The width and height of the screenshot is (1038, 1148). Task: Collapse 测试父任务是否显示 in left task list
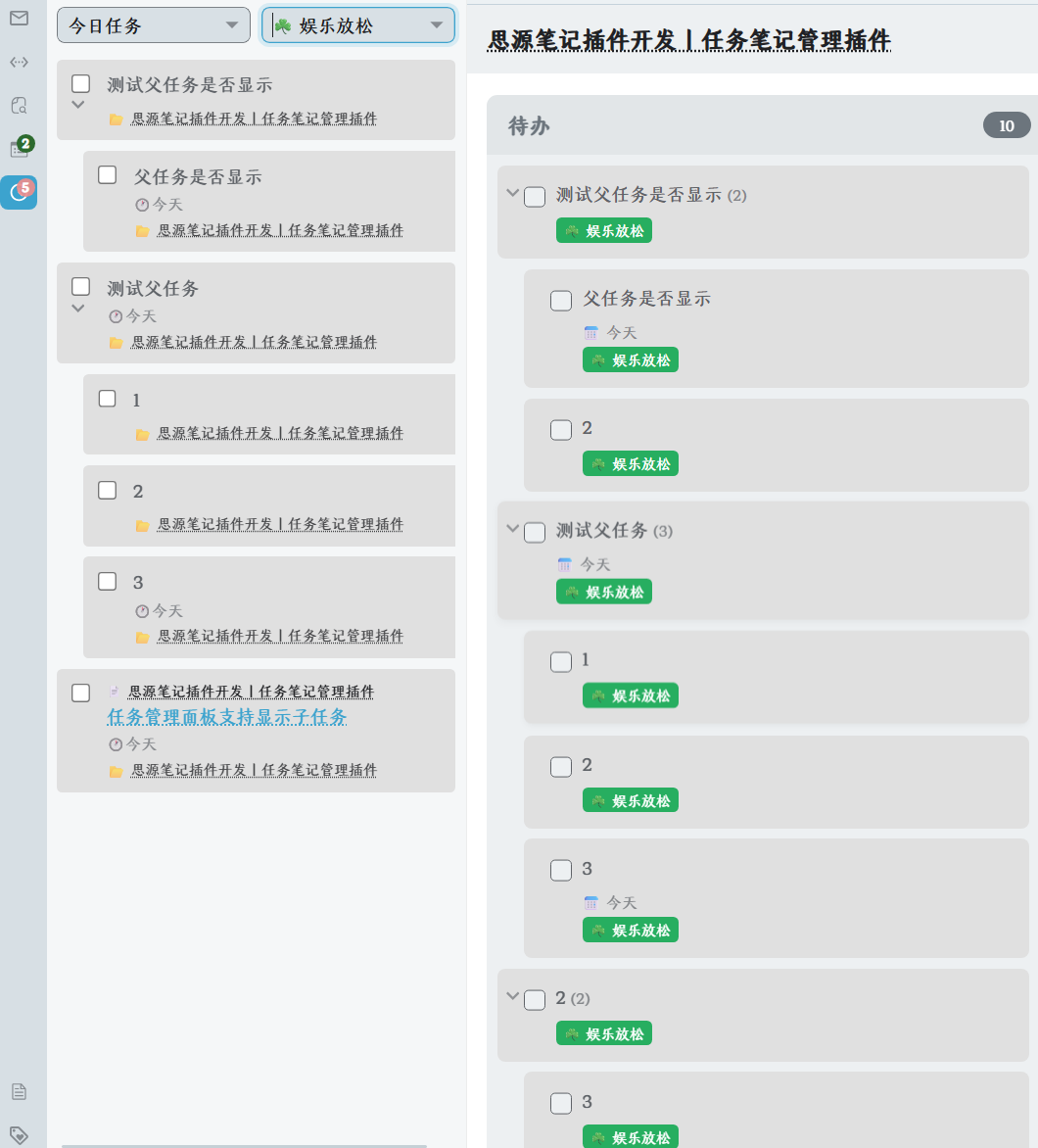coord(78,105)
